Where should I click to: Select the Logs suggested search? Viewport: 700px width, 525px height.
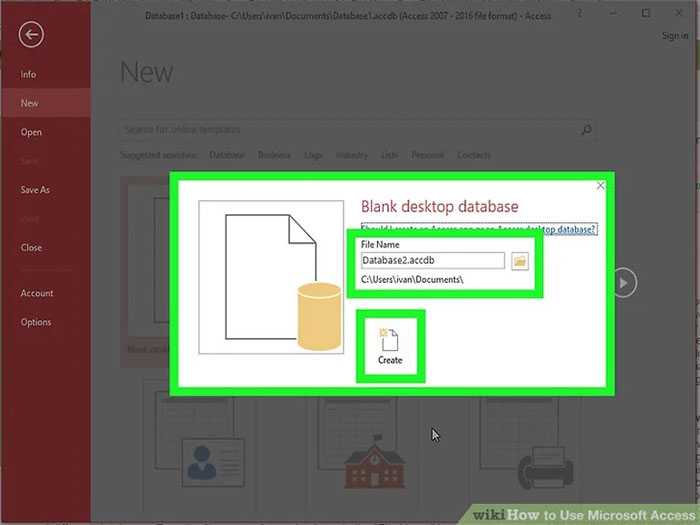pyautogui.click(x=313, y=155)
